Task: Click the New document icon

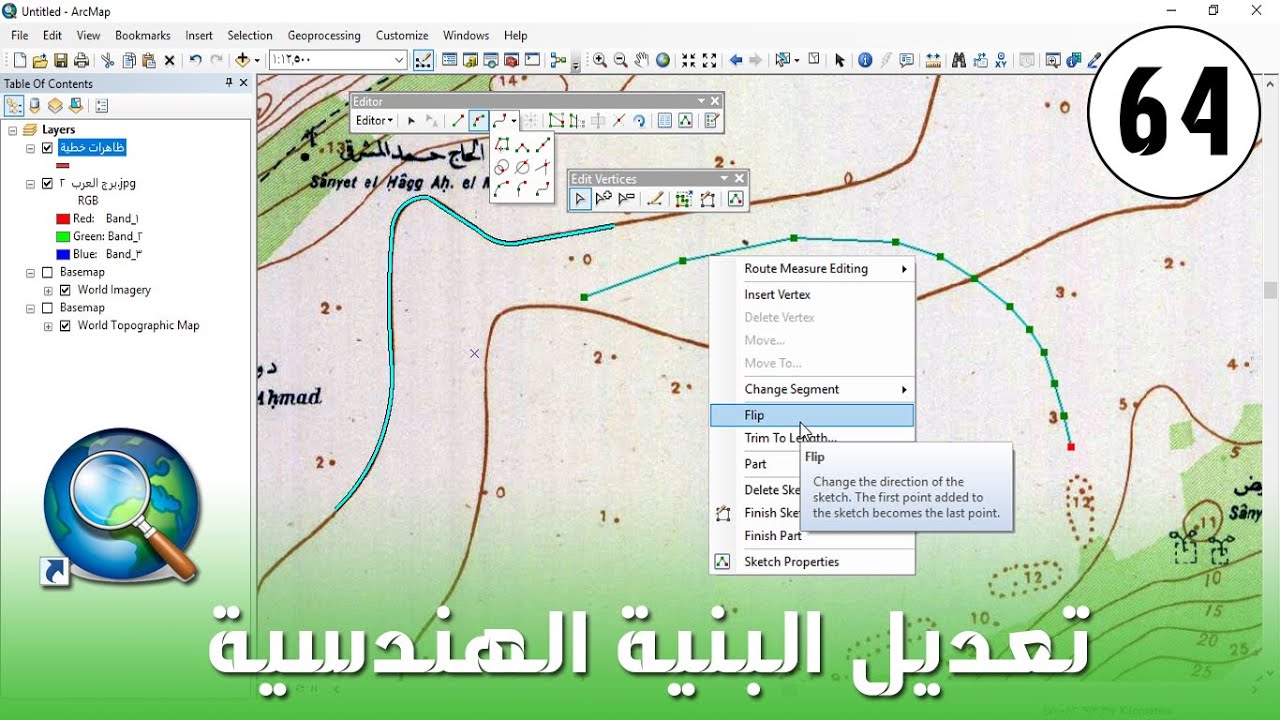Action: click(20, 60)
